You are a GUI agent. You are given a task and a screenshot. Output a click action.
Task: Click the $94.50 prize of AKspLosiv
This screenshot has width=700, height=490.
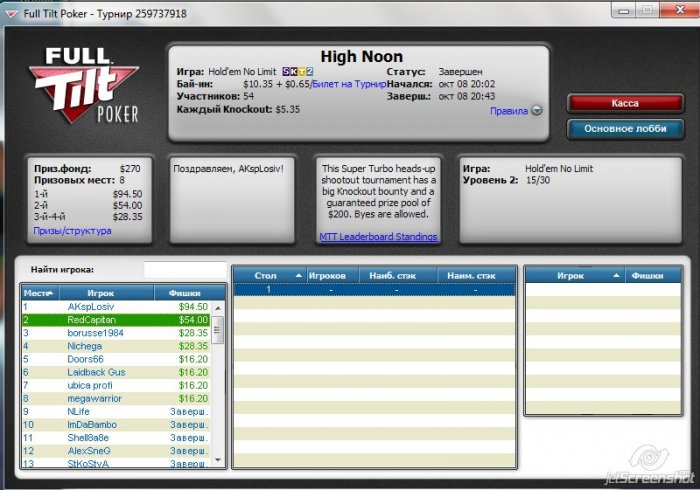tap(193, 307)
